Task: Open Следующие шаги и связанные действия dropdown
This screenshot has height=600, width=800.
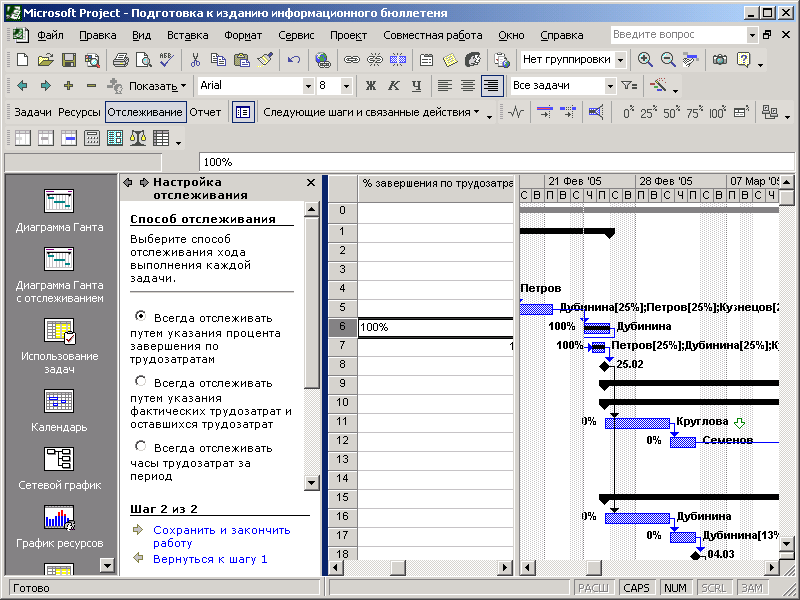Action: coord(371,112)
